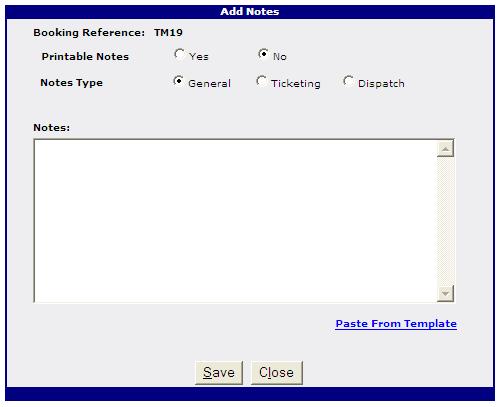Click the General label text

coord(209,83)
